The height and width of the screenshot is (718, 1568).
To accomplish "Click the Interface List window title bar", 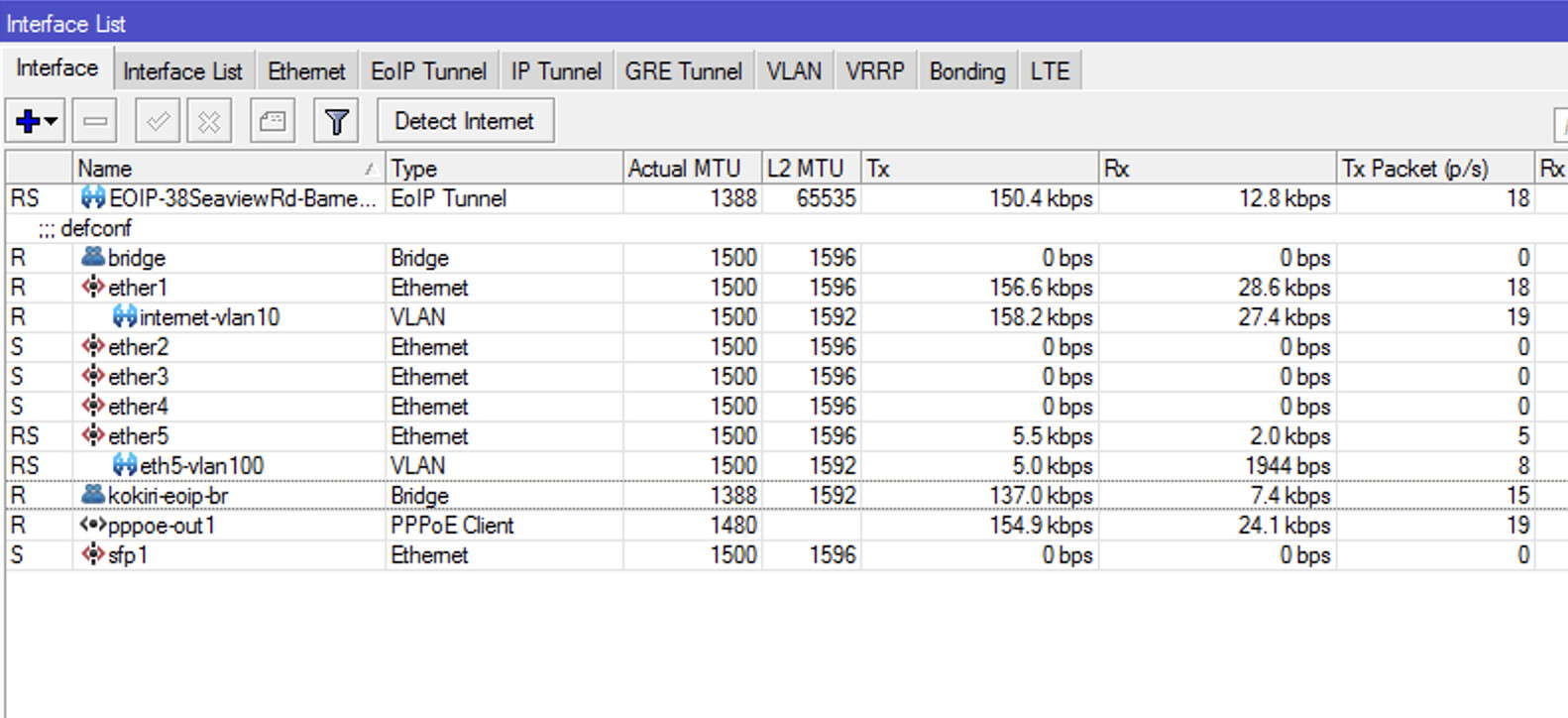I will tap(784, 22).
